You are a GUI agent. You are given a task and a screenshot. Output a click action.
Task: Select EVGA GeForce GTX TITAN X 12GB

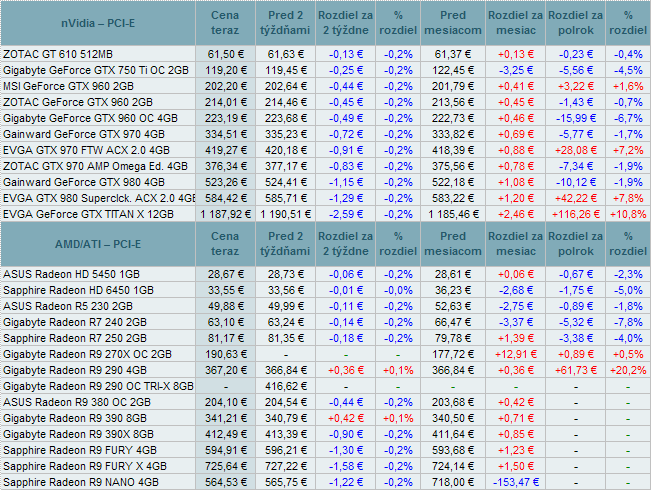88,214
